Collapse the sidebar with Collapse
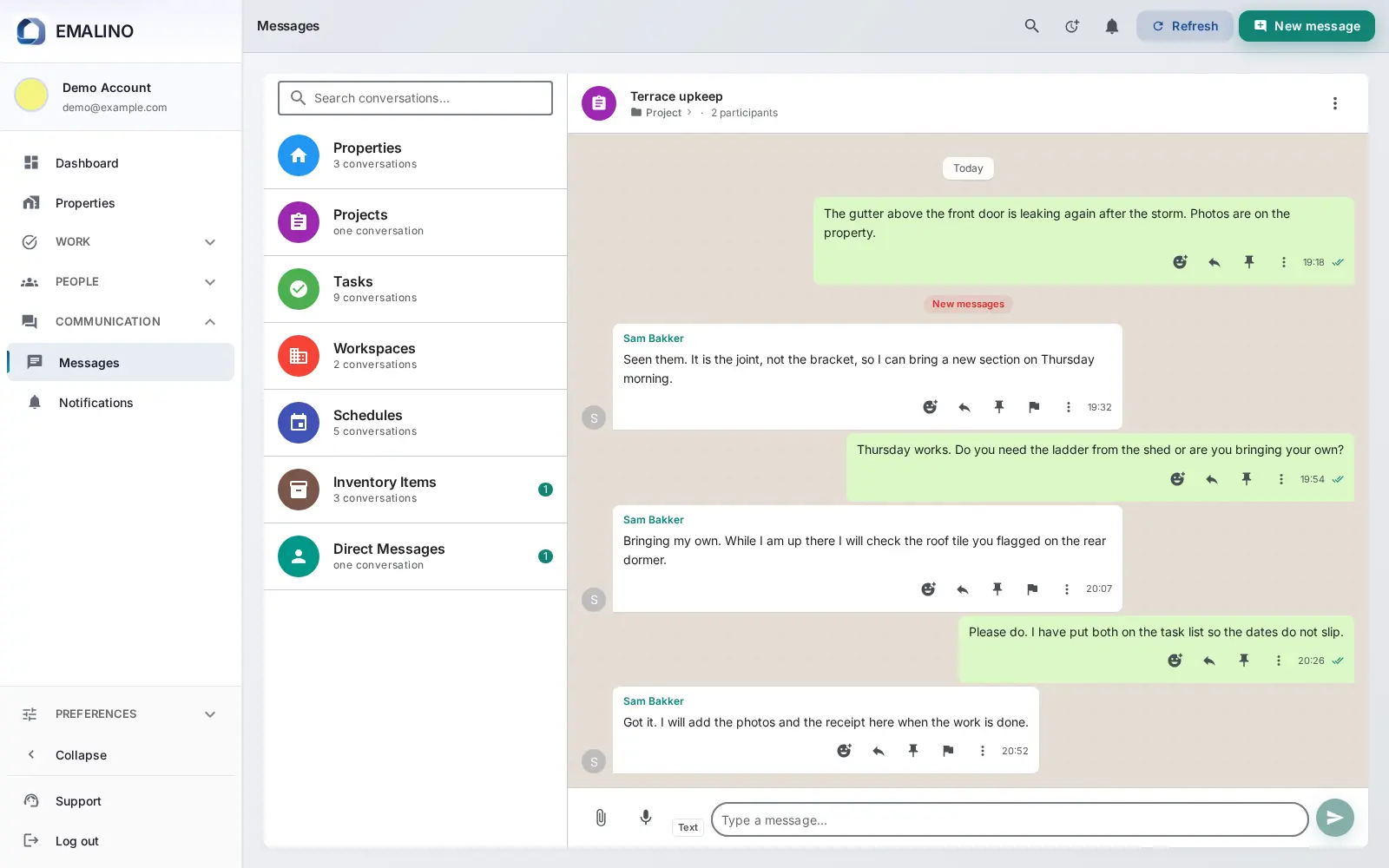Screen dimensions: 1389x868 coord(121,755)
